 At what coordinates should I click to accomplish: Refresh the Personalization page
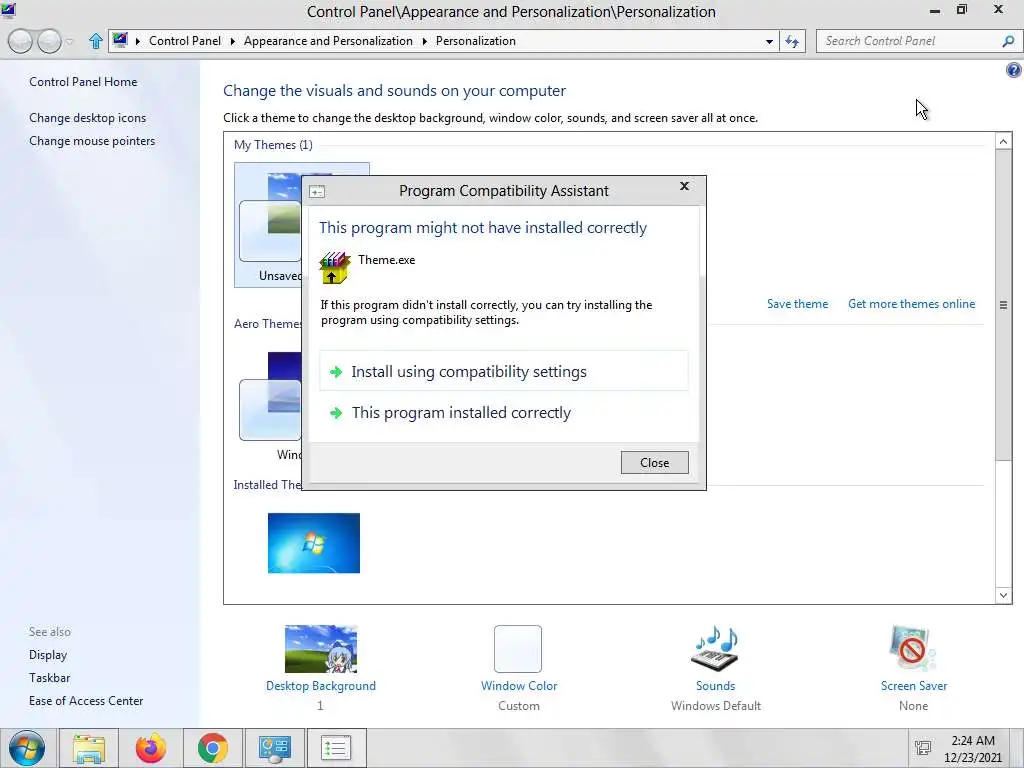(792, 42)
